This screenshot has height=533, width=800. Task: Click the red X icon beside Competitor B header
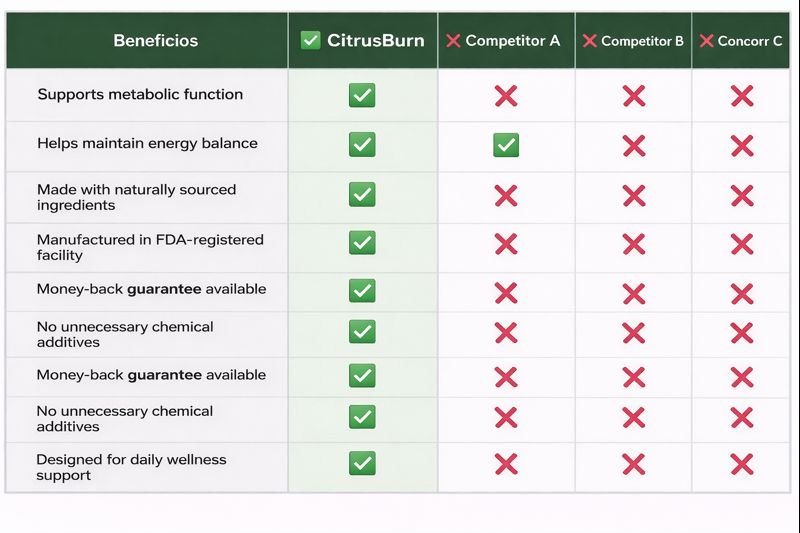[x=589, y=41]
